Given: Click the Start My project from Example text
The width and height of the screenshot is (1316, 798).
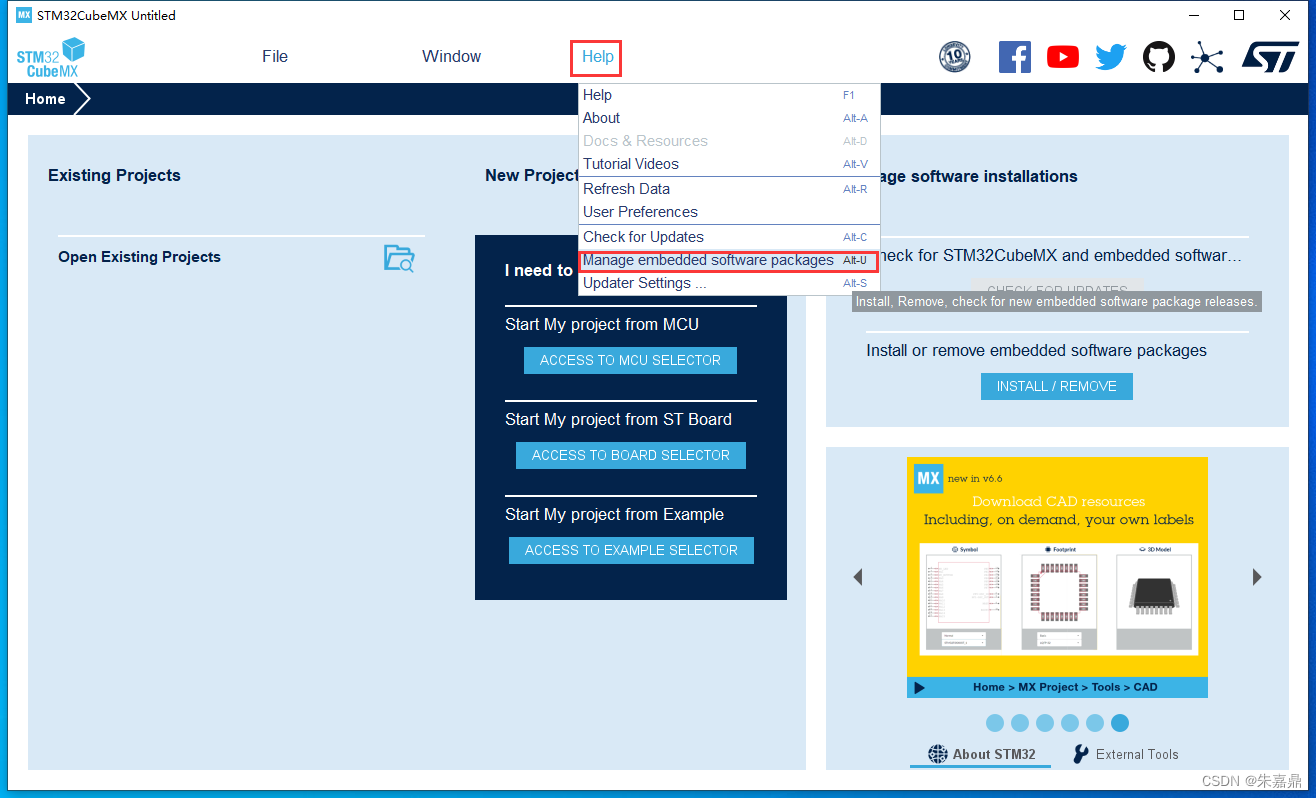Looking at the screenshot, I should [614, 514].
